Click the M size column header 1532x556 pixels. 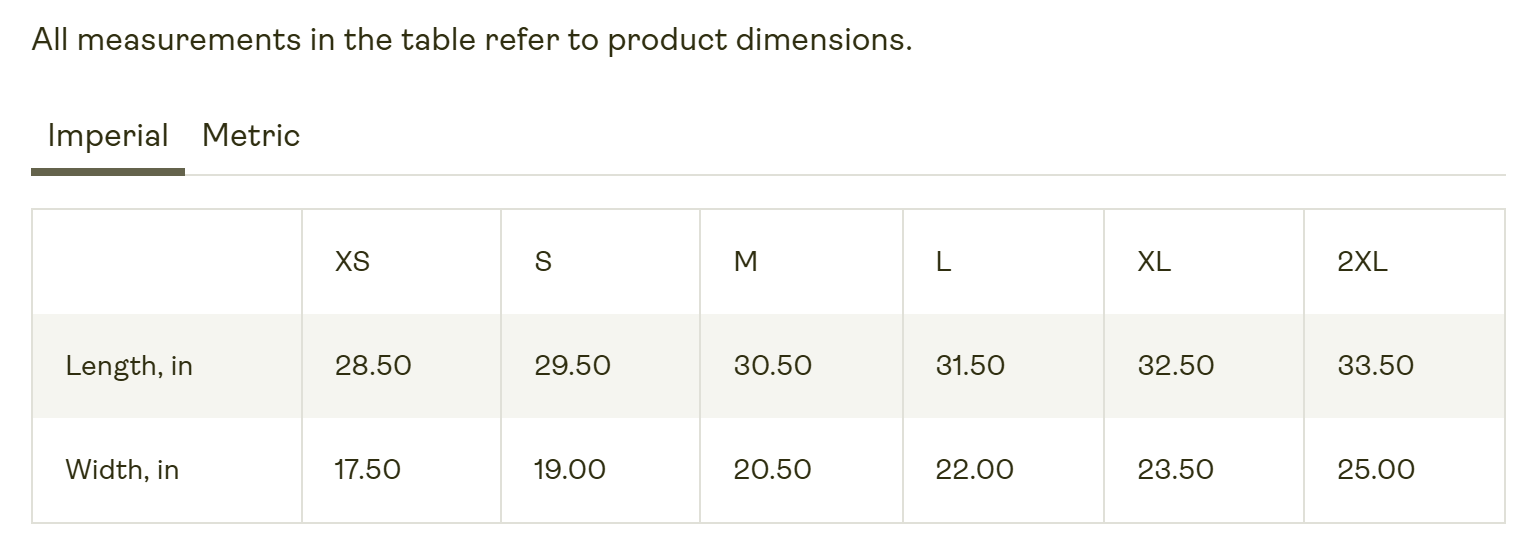pyautogui.click(x=745, y=262)
